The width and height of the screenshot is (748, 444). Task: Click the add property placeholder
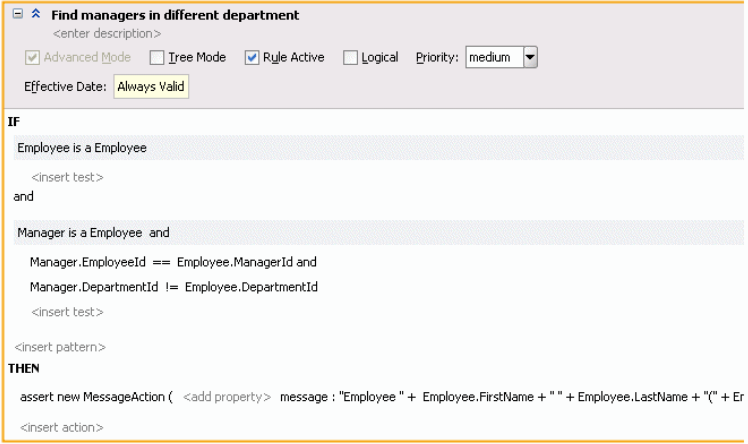(227, 397)
